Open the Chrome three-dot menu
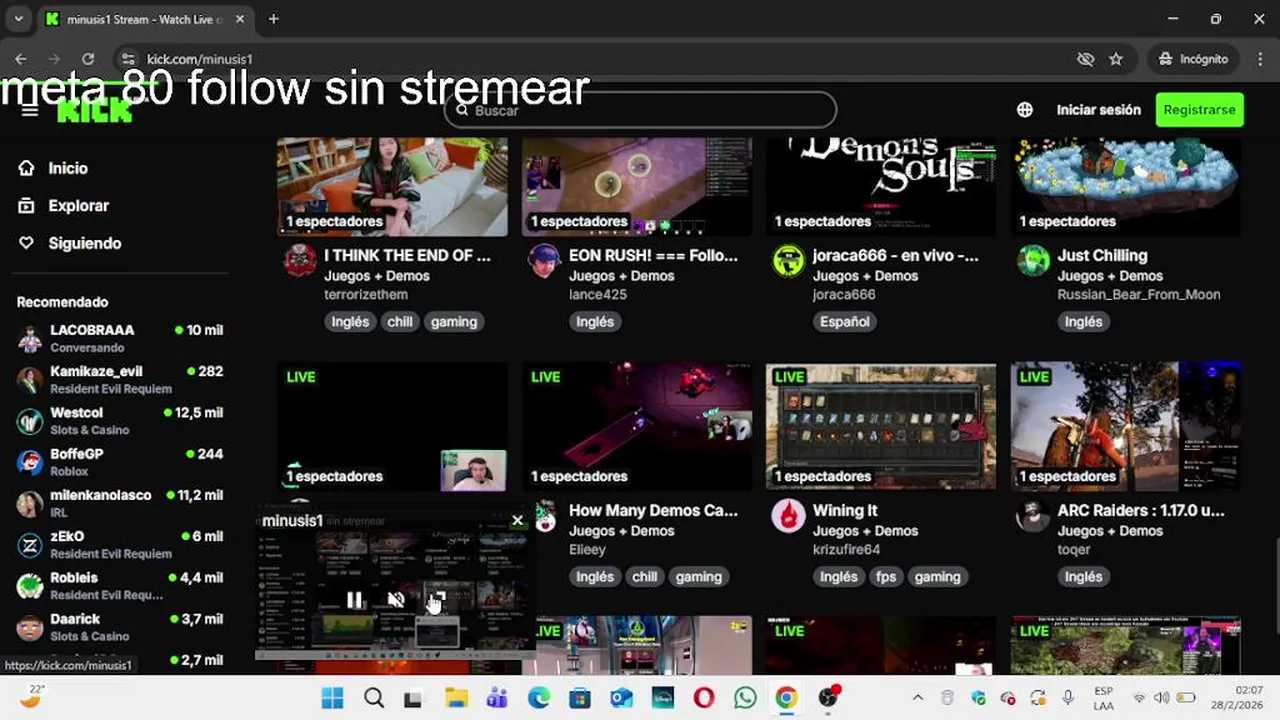1280x720 pixels. click(1259, 59)
